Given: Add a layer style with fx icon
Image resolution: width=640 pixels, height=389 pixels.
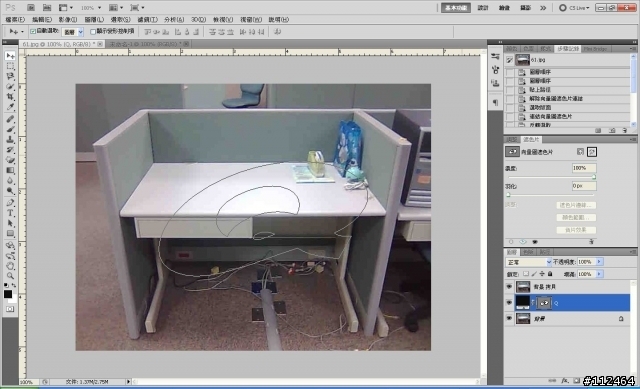Looking at the screenshot, I should pos(565,380).
